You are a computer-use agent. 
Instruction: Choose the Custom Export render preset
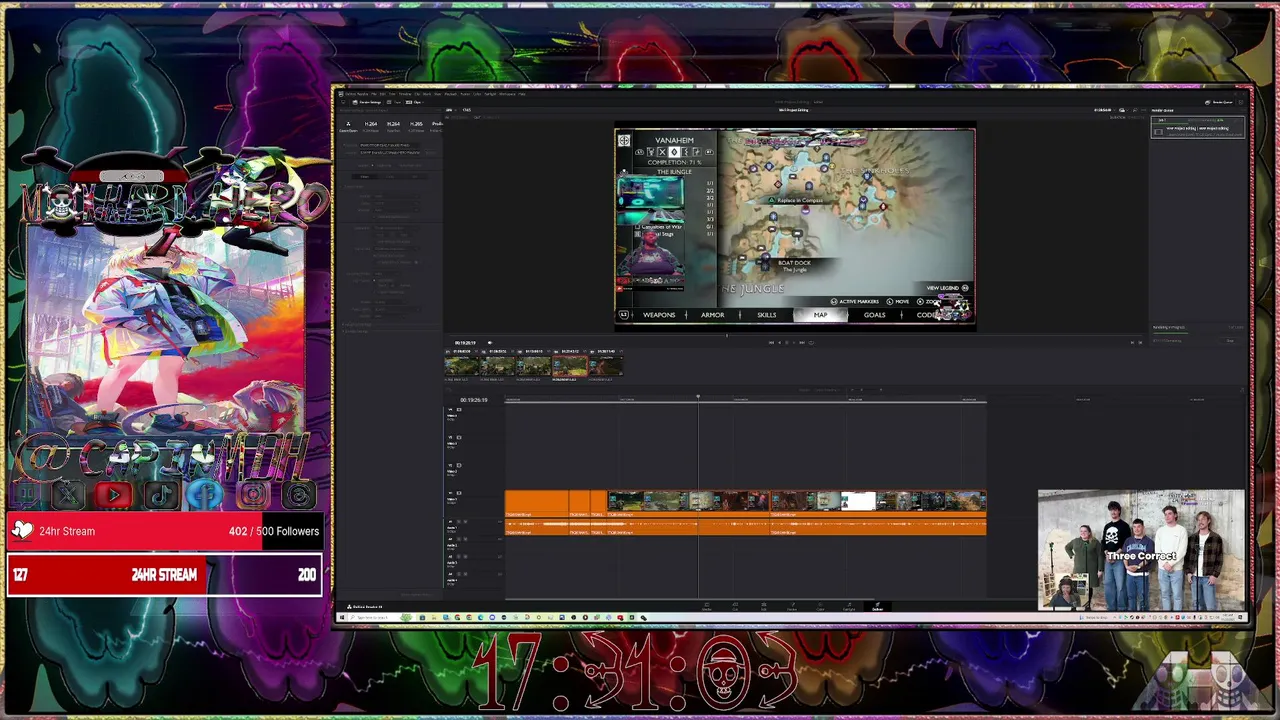[348, 127]
